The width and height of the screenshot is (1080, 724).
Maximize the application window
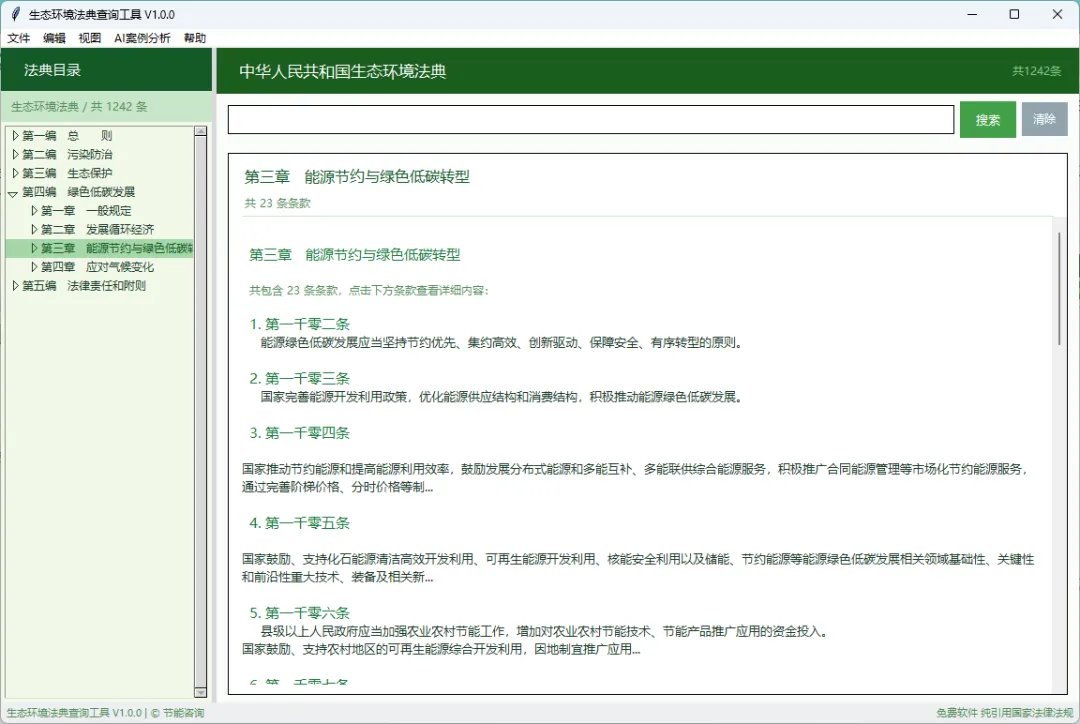(1014, 14)
